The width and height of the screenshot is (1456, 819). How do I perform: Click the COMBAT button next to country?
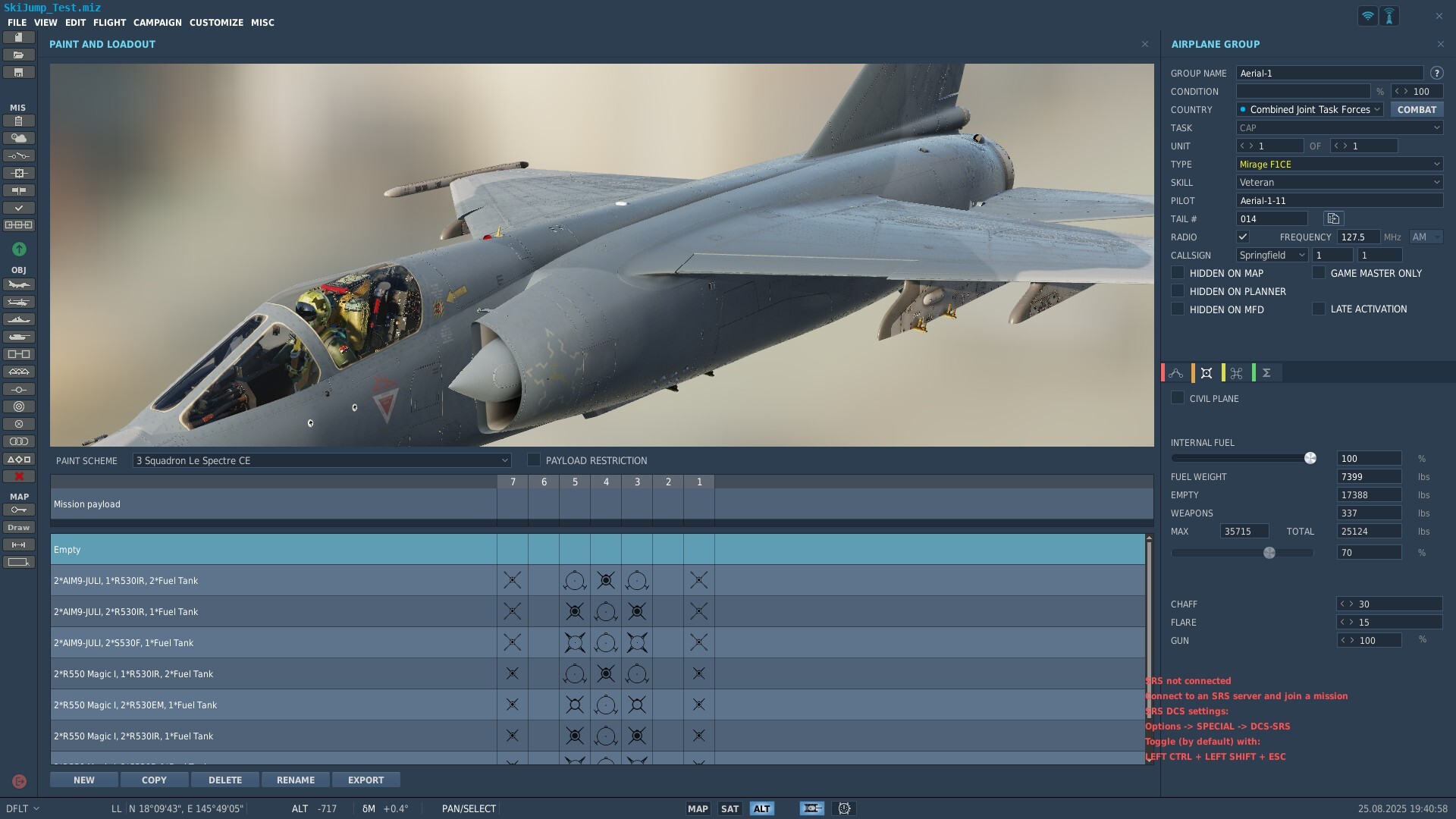[x=1417, y=109]
